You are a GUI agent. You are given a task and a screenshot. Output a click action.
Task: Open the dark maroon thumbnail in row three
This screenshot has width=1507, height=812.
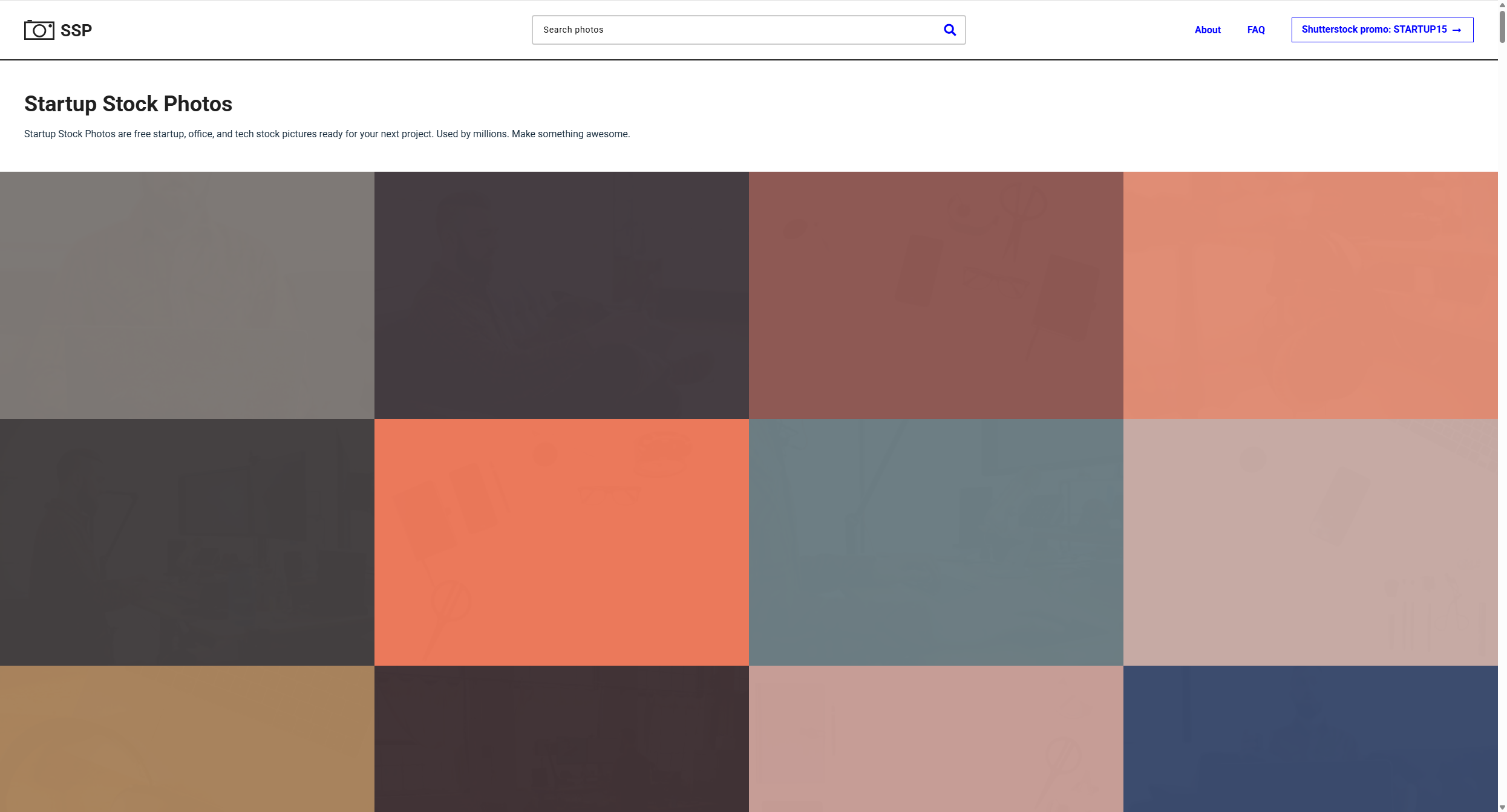coord(561,739)
